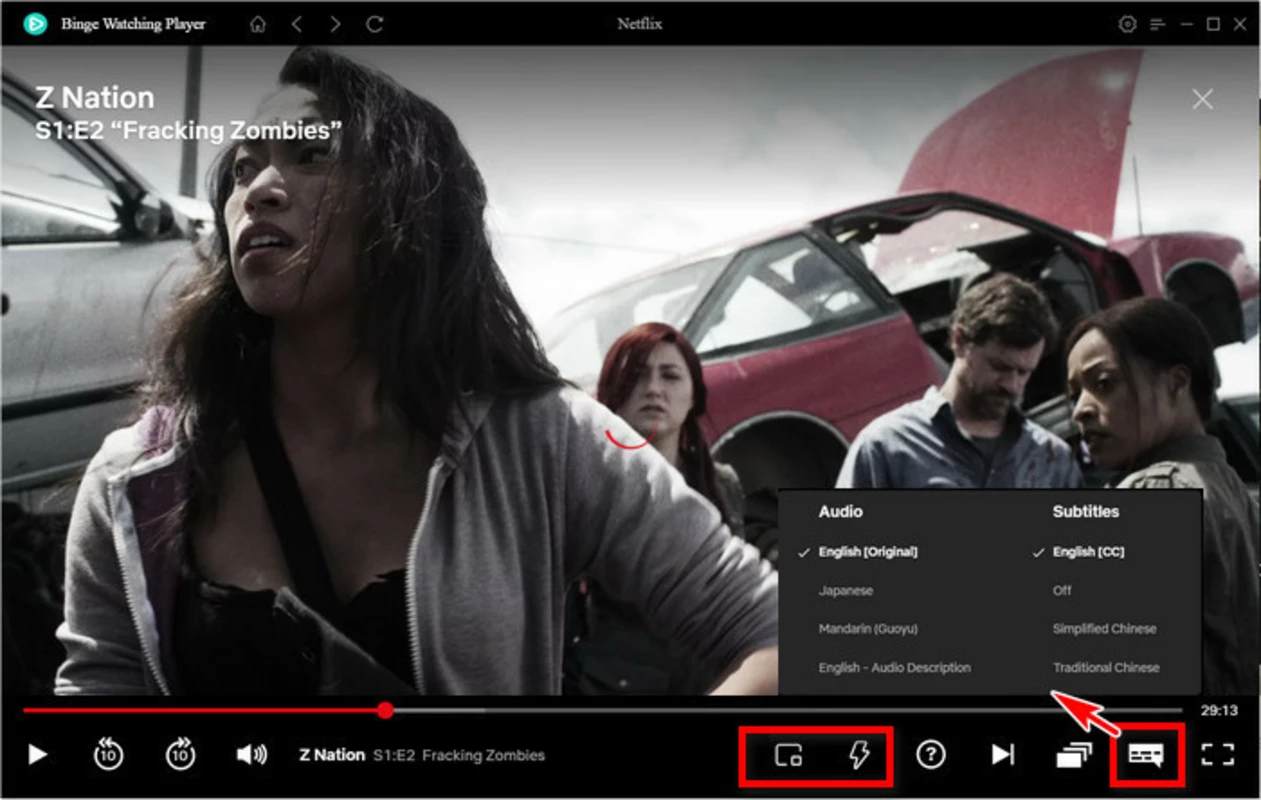Click the Subtitles column heading
This screenshot has height=800, width=1261.
(x=1086, y=511)
